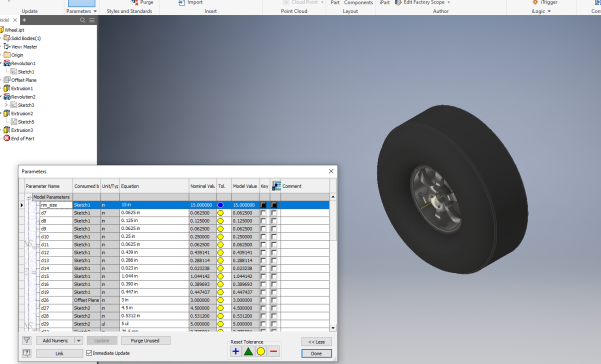Collapse the Model Parameters group
This screenshot has height=364, width=601.
pyautogui.click(x=29, y=197)
